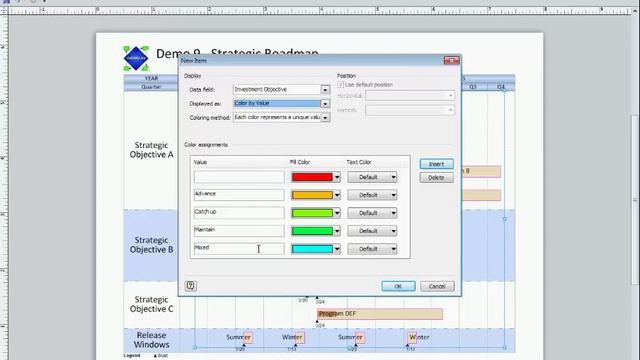The width and height of the screenshot is (640, 360).
Task: Open the Coloring method dropdown
Action: pyautogui.click(x=325, y=118)
